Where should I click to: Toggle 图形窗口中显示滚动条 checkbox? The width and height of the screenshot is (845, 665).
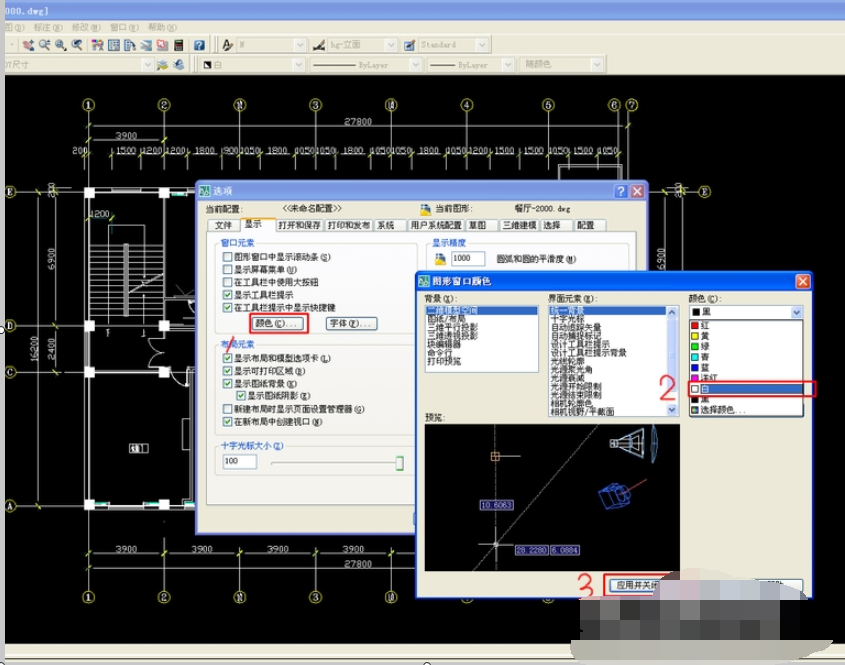pos(227,257)
